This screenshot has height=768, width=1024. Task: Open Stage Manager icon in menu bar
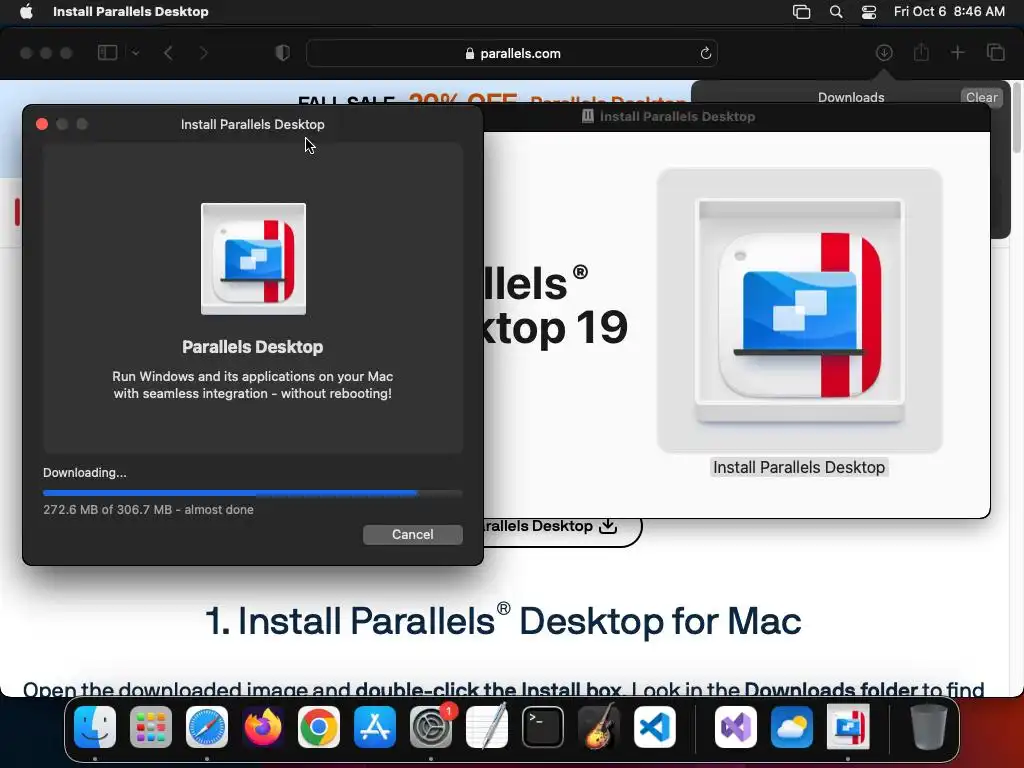[801, 12]
